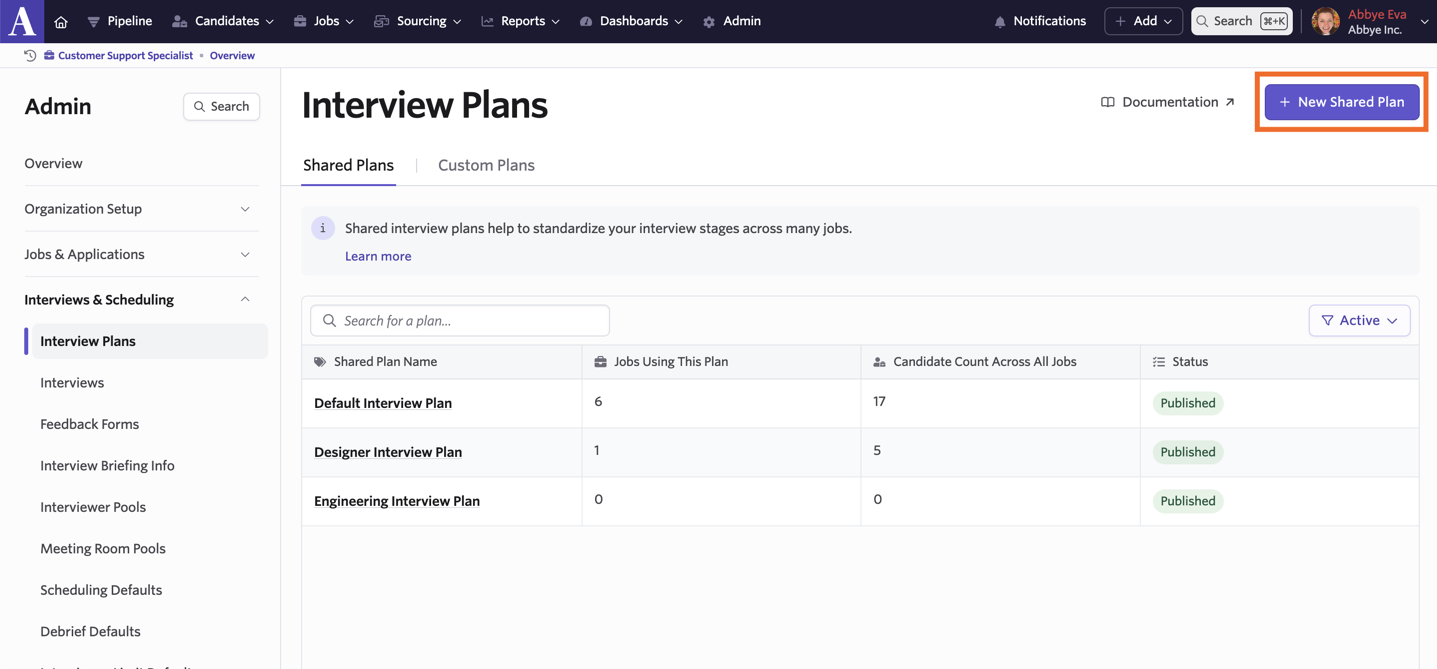
Task: Switch to the Custom Plans tab
Action: [x=486, y=165]
